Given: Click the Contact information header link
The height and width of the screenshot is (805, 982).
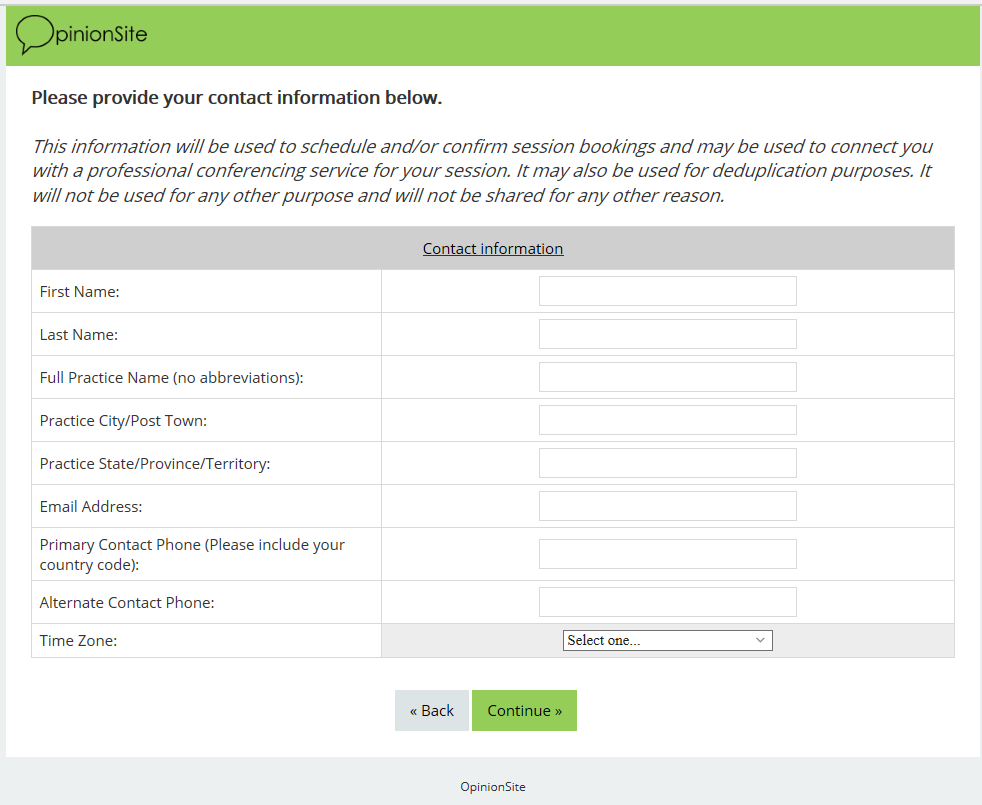Looking at the screenshot, I should (x=493, y=249).
